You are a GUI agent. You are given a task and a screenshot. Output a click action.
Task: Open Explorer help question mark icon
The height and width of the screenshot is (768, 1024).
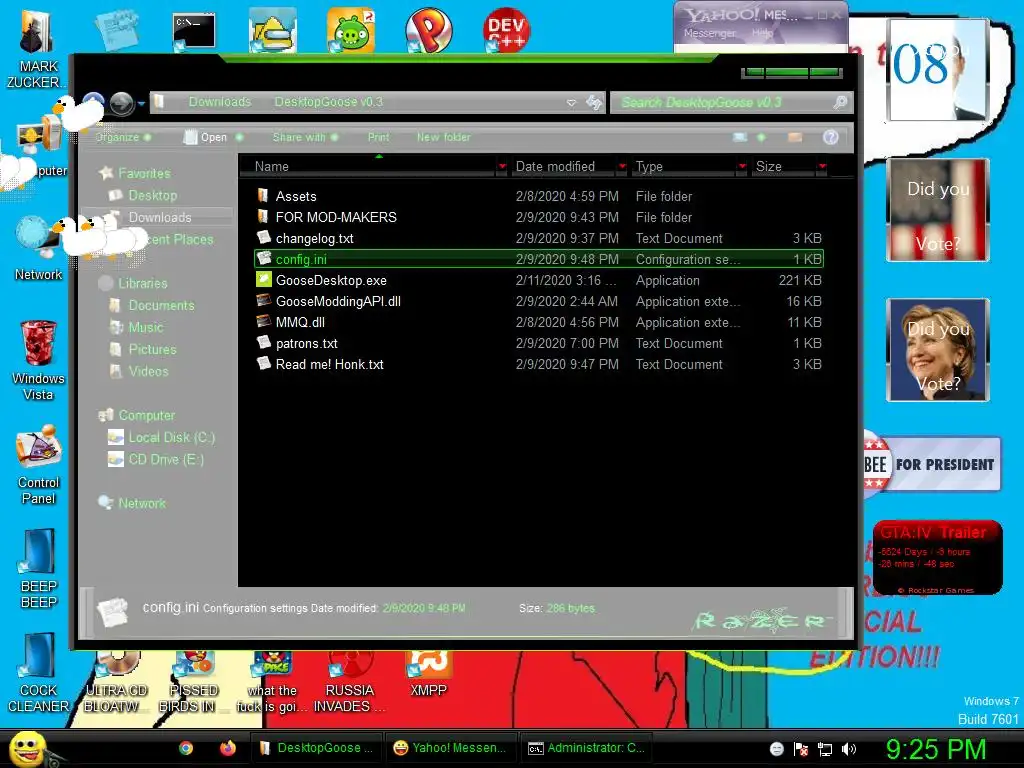pos(831,137)
